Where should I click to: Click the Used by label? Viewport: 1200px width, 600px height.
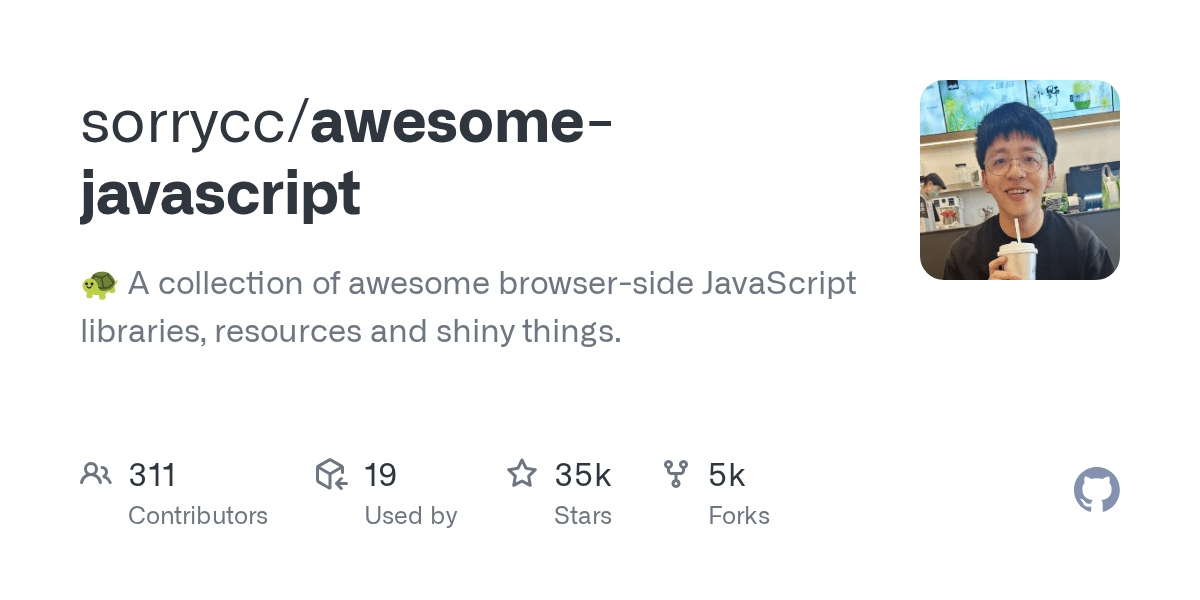(410, 516)
